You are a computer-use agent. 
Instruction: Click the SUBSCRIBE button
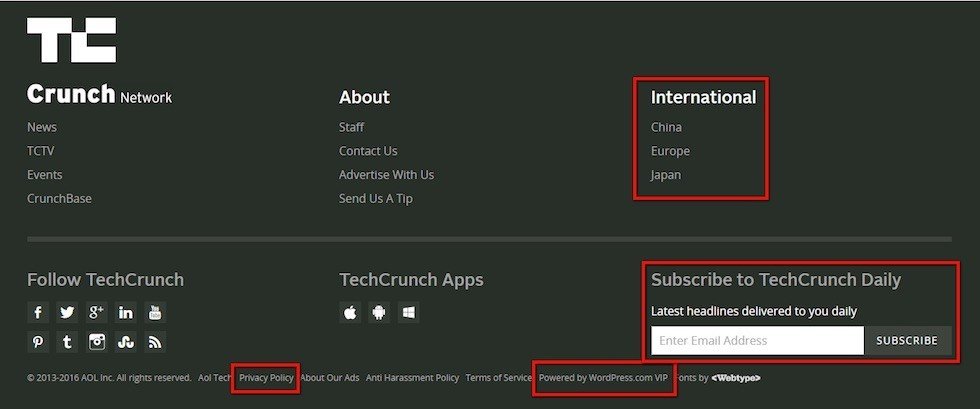(x=907, y=341)
